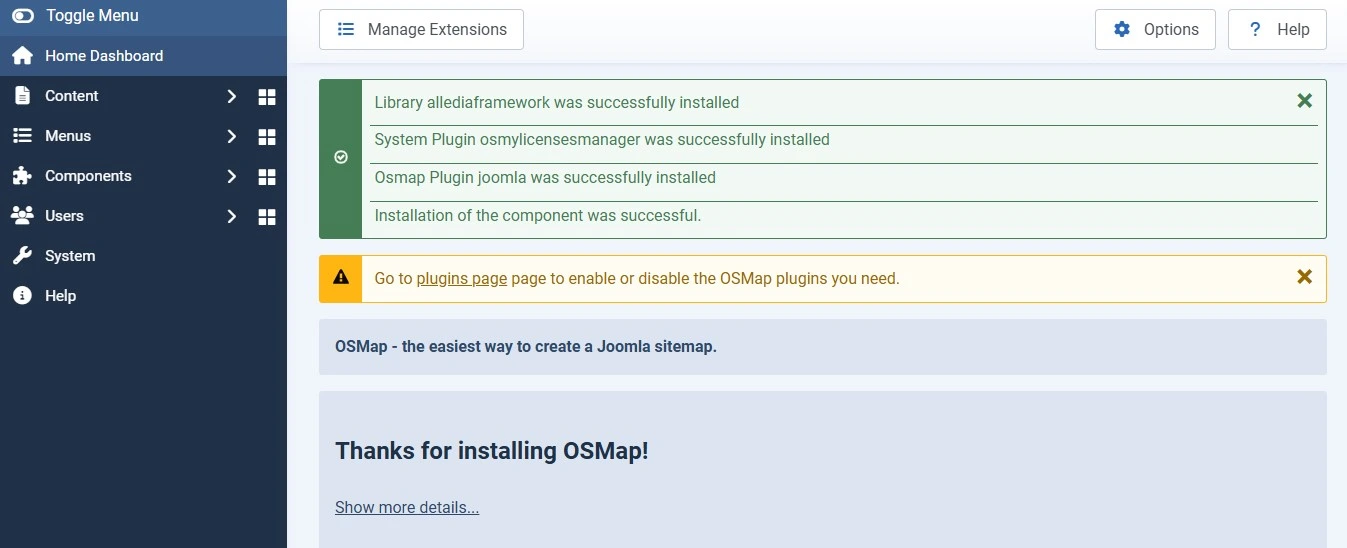Expand Content submenu chevron

(231, 96)
